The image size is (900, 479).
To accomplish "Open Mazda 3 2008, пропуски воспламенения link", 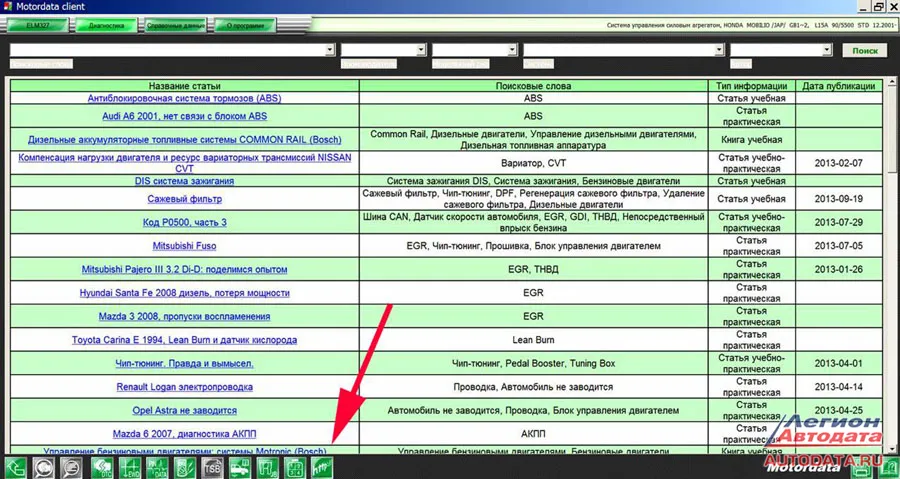I will pyautogui.click(x=184, y=317).
